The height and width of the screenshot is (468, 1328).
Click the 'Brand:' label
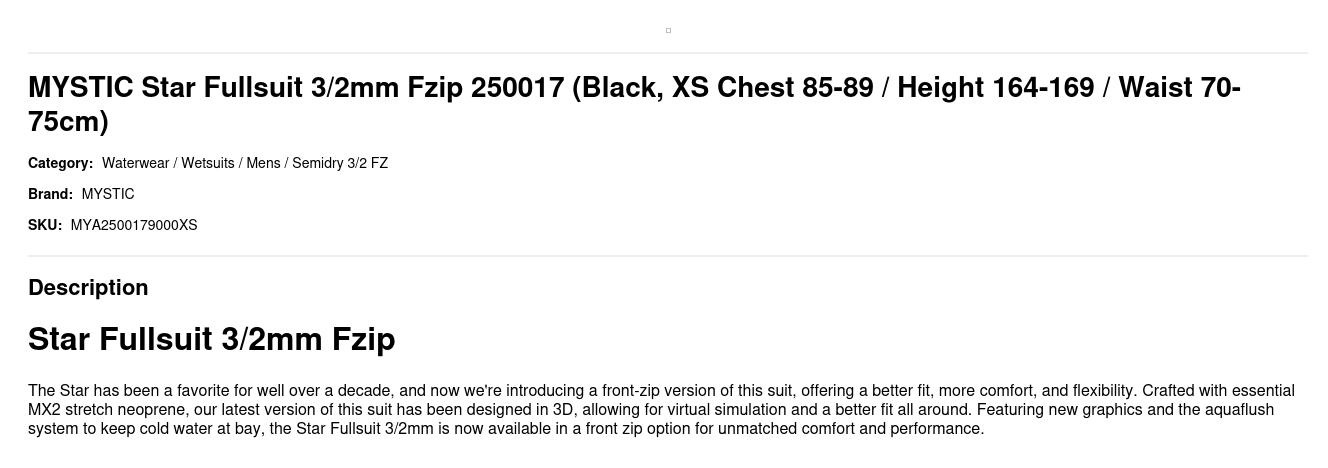[x=50, y=194]
